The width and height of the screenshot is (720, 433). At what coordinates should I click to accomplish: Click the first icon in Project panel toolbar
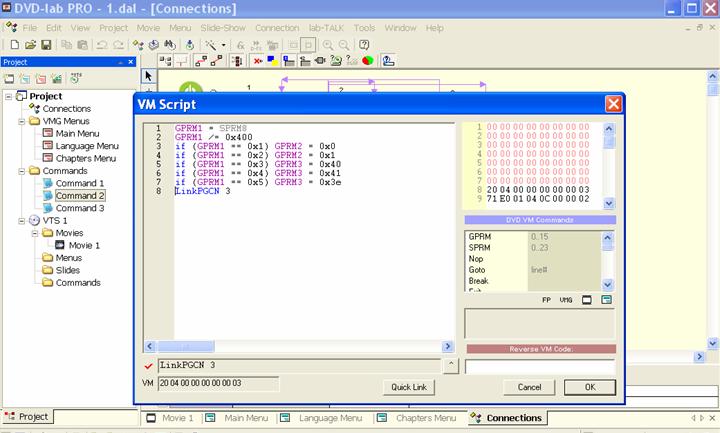[9, 79]
